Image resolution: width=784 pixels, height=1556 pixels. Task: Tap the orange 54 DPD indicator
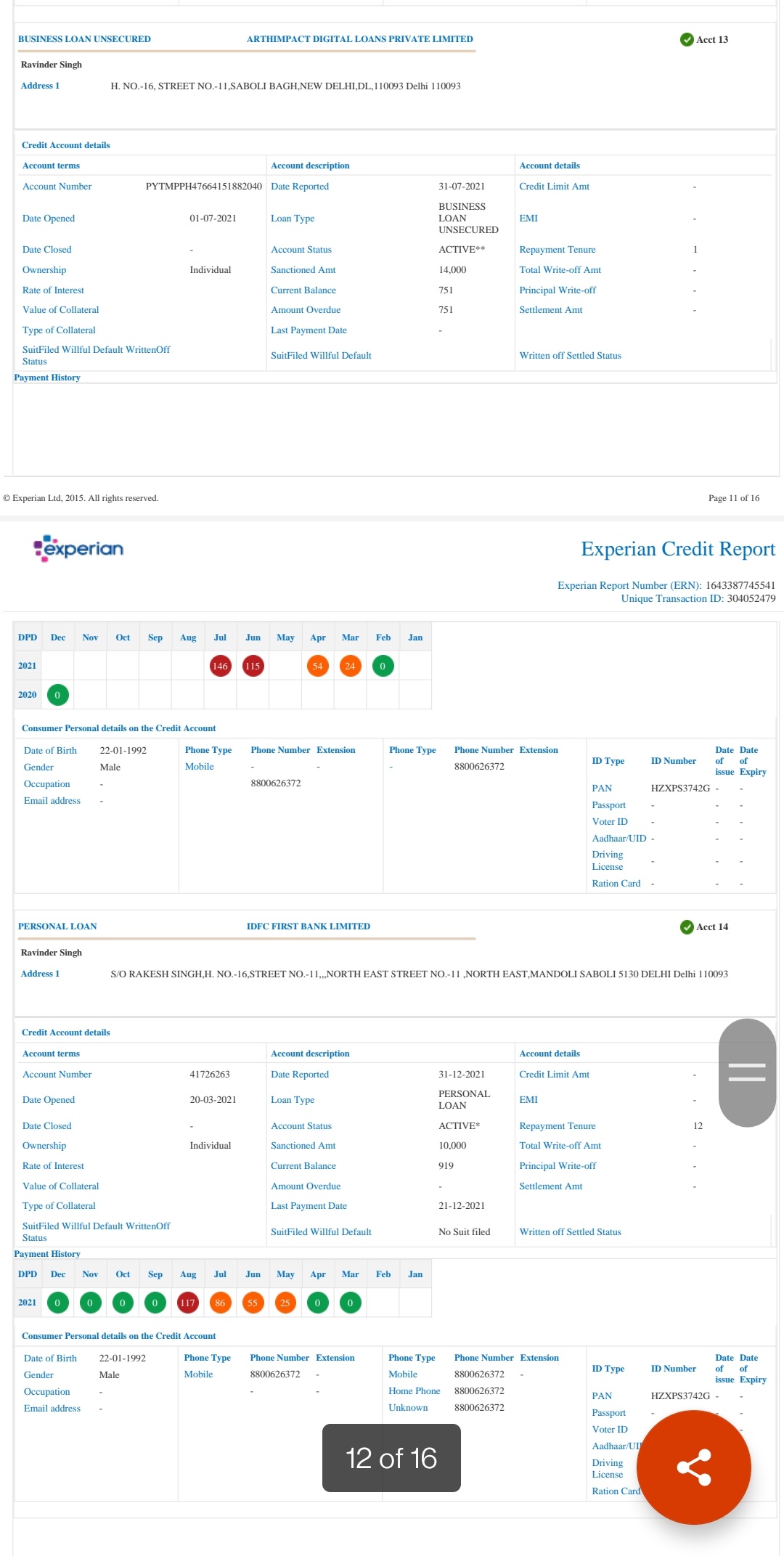(317, 666)
